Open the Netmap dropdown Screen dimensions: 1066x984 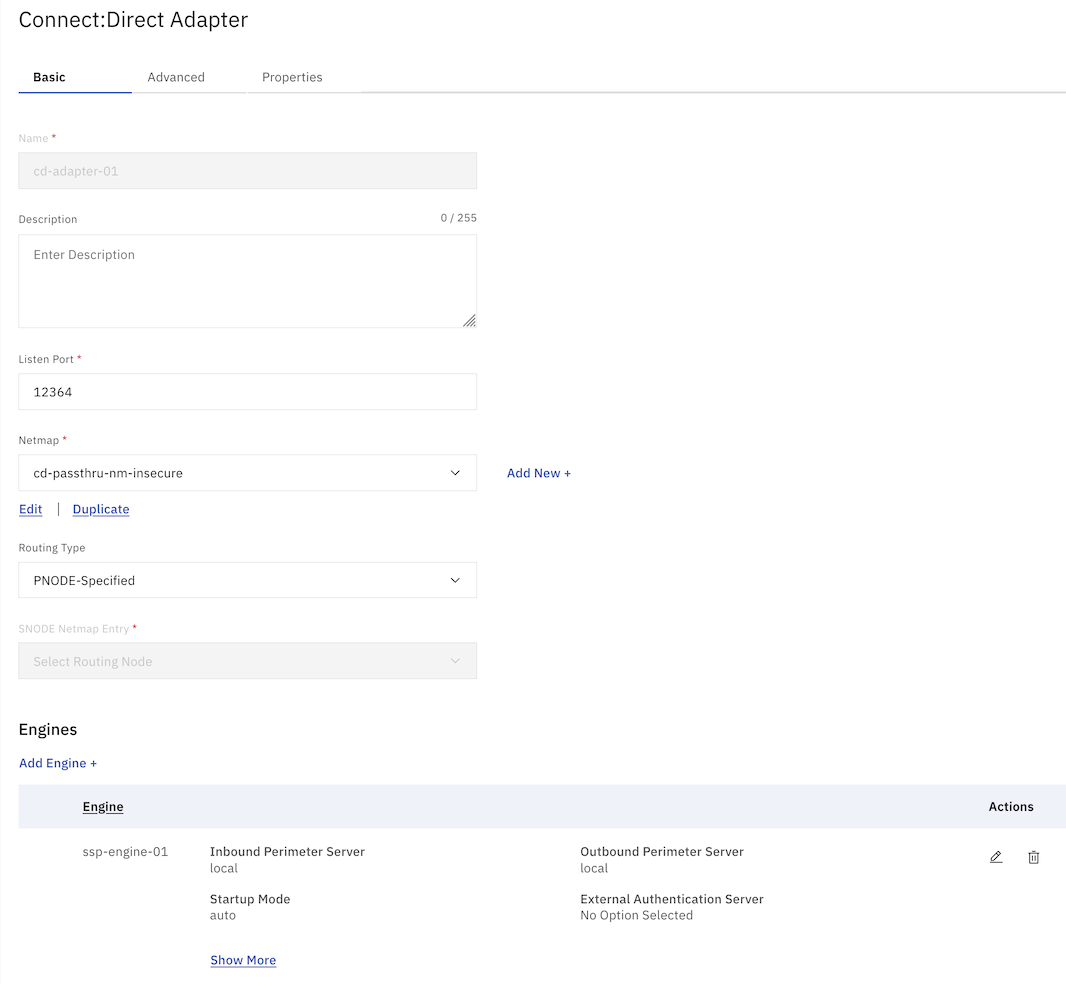(247, 473)
